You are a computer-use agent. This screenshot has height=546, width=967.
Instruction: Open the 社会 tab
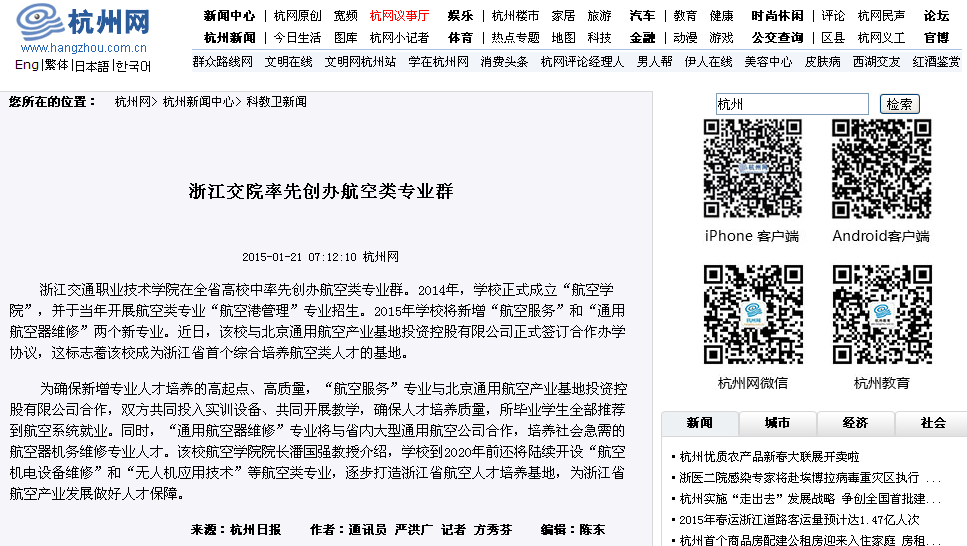click(933, 423)
